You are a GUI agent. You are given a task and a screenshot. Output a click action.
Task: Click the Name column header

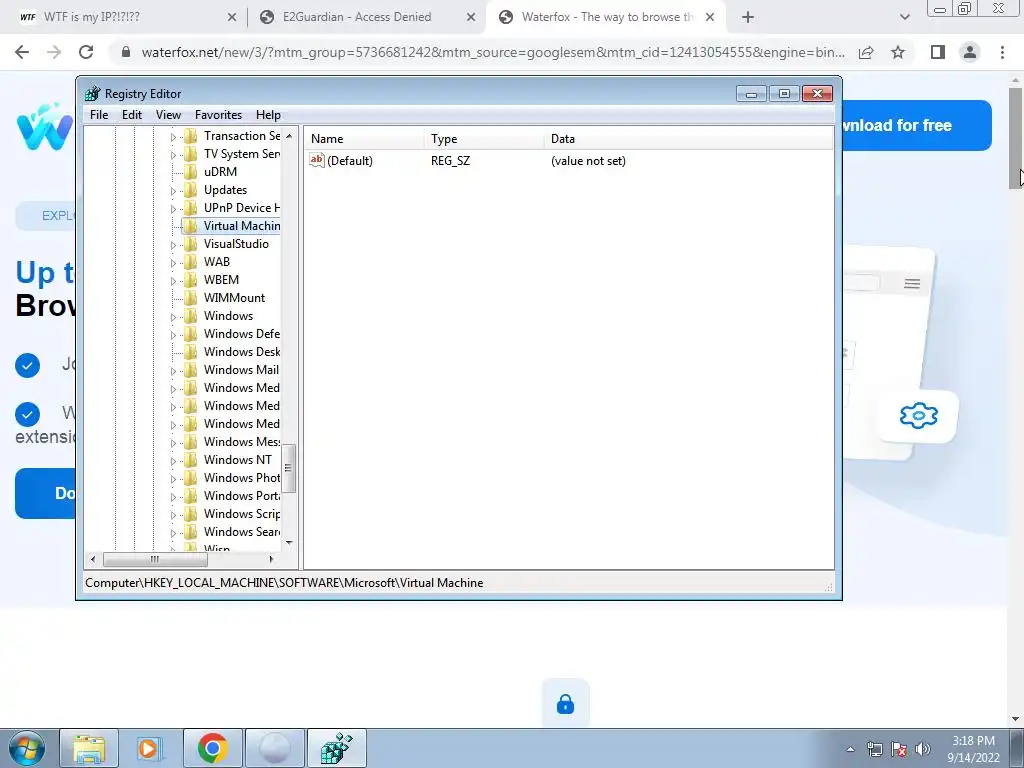coord(364,138)
